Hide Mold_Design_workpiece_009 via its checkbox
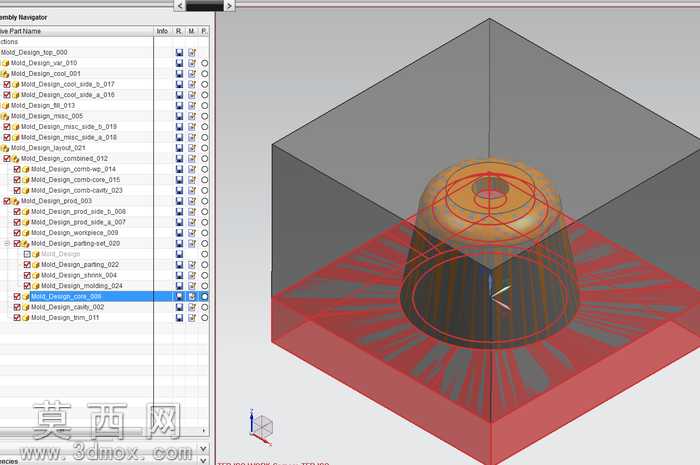This screenshot has width=700, height=465. point(17,232)
